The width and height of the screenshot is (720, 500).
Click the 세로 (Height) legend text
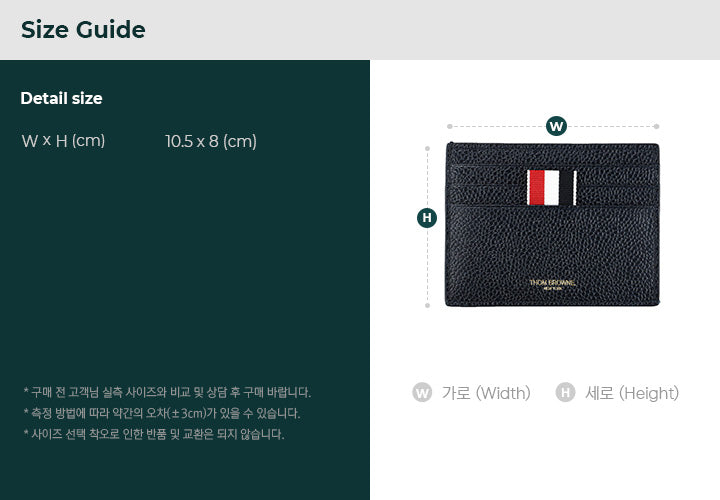click(x=632, y=393)
